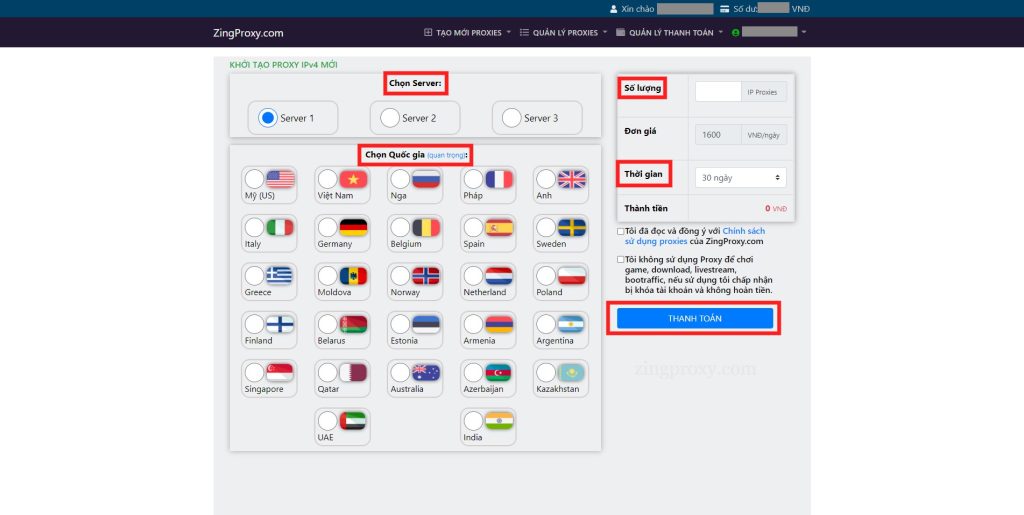
Task: Click the Australia flag icon
Action: click(x=426, y=372)
